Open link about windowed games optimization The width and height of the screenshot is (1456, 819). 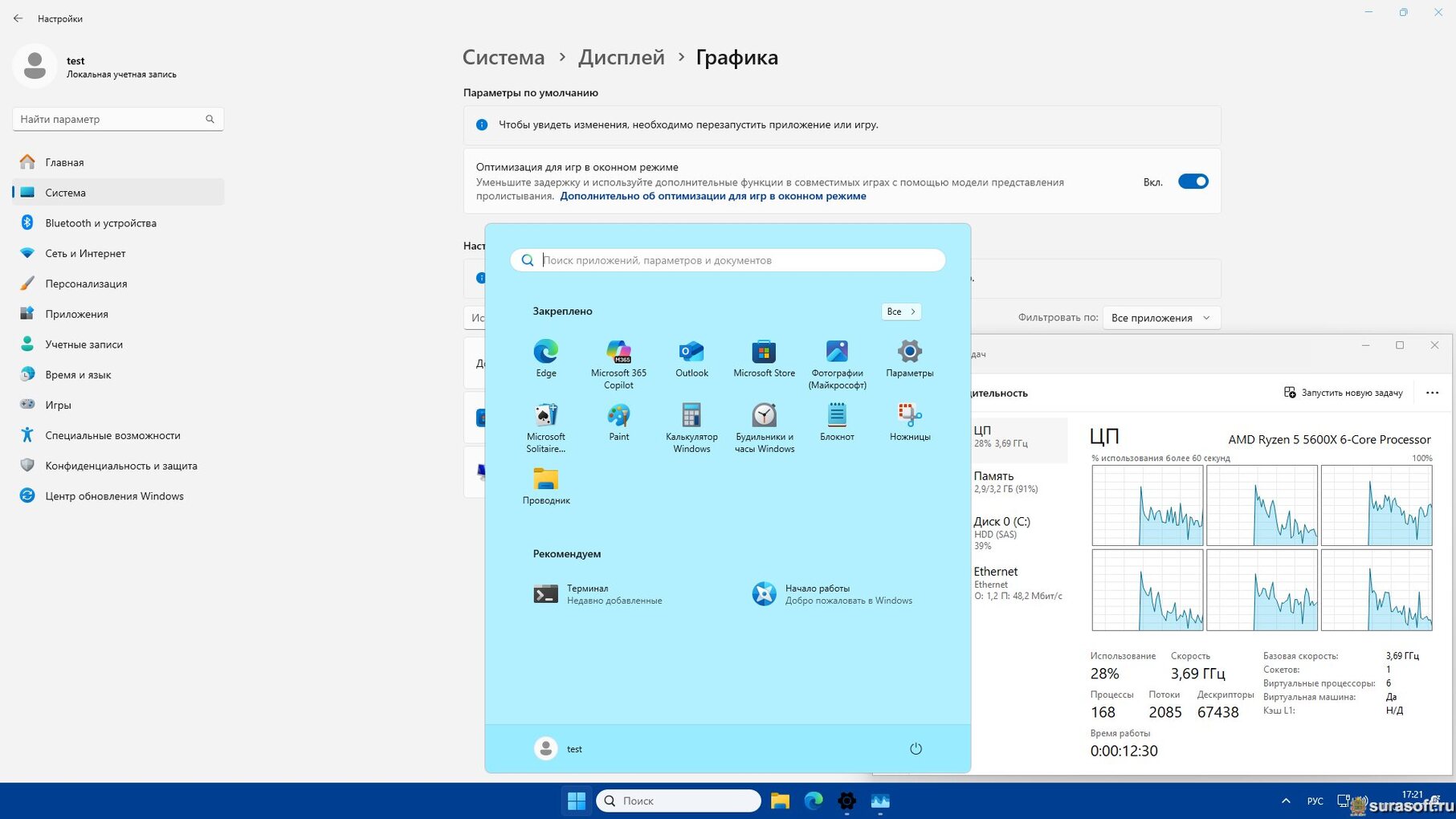(x=712, y=196)
